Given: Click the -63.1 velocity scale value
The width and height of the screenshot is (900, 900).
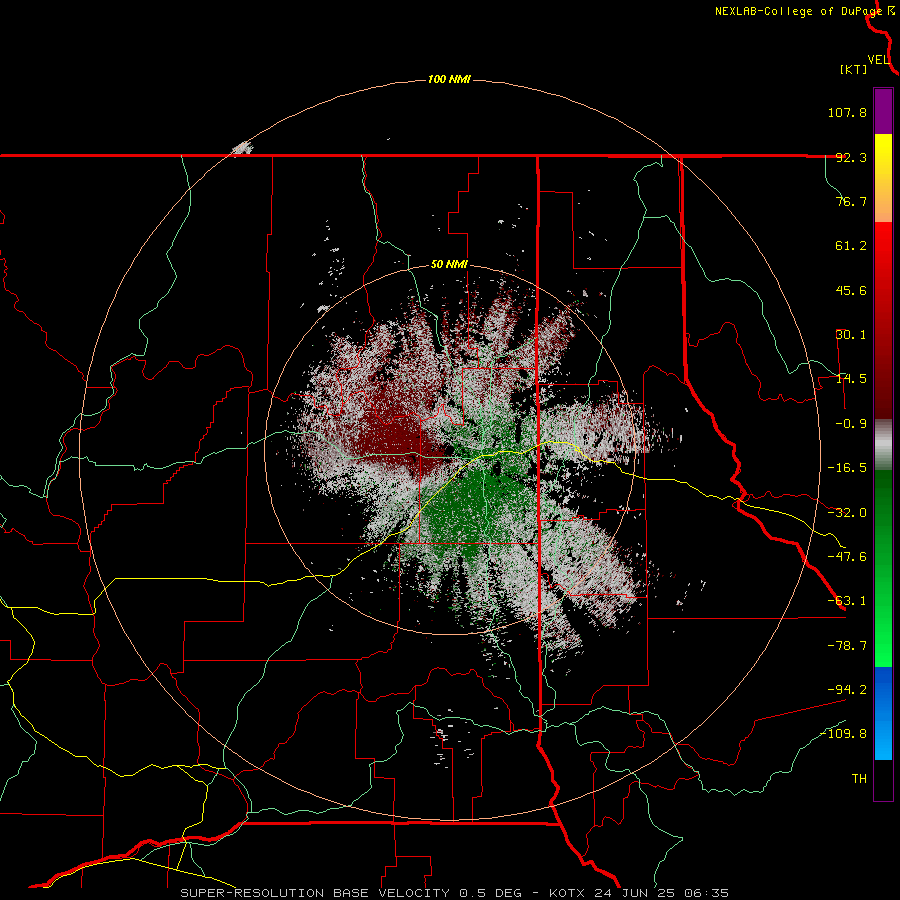Looking at the screenshot, I should (x=847, y=601).
